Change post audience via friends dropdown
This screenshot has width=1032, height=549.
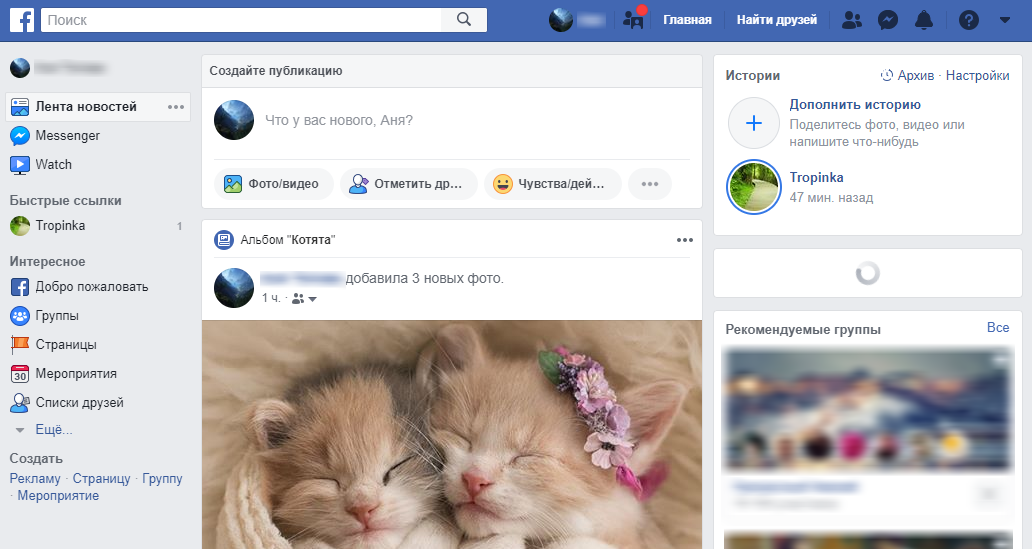click(304, 298)
